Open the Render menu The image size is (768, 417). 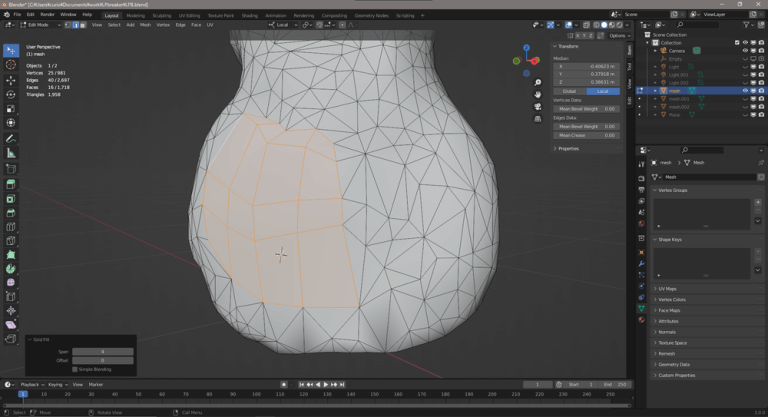[x=48, y=15]
